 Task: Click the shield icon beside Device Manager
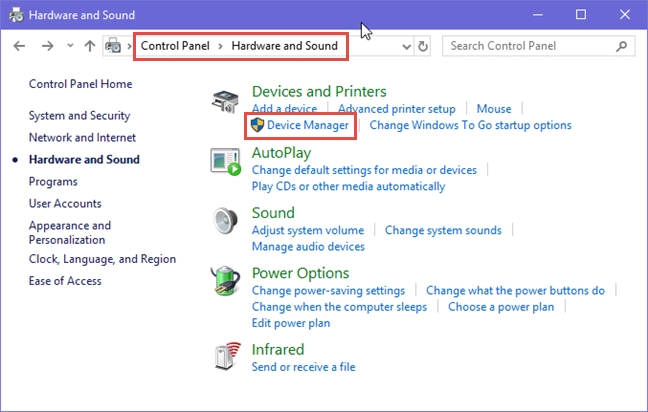click(257, 125)
